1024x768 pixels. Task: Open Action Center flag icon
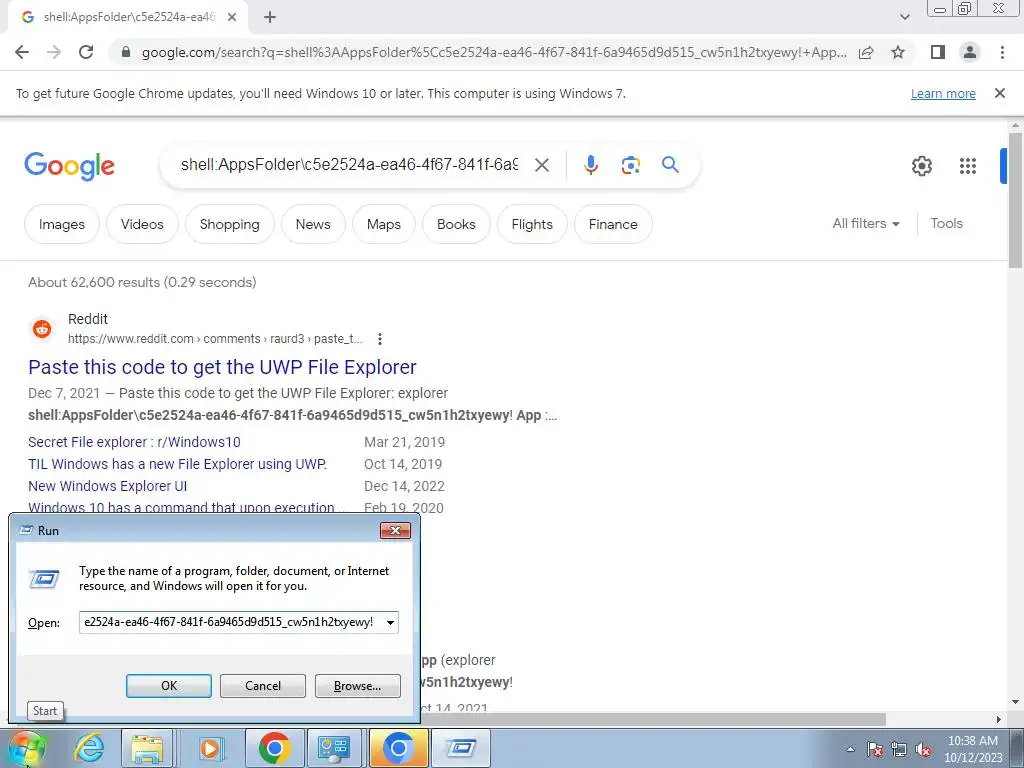(875, 749)
